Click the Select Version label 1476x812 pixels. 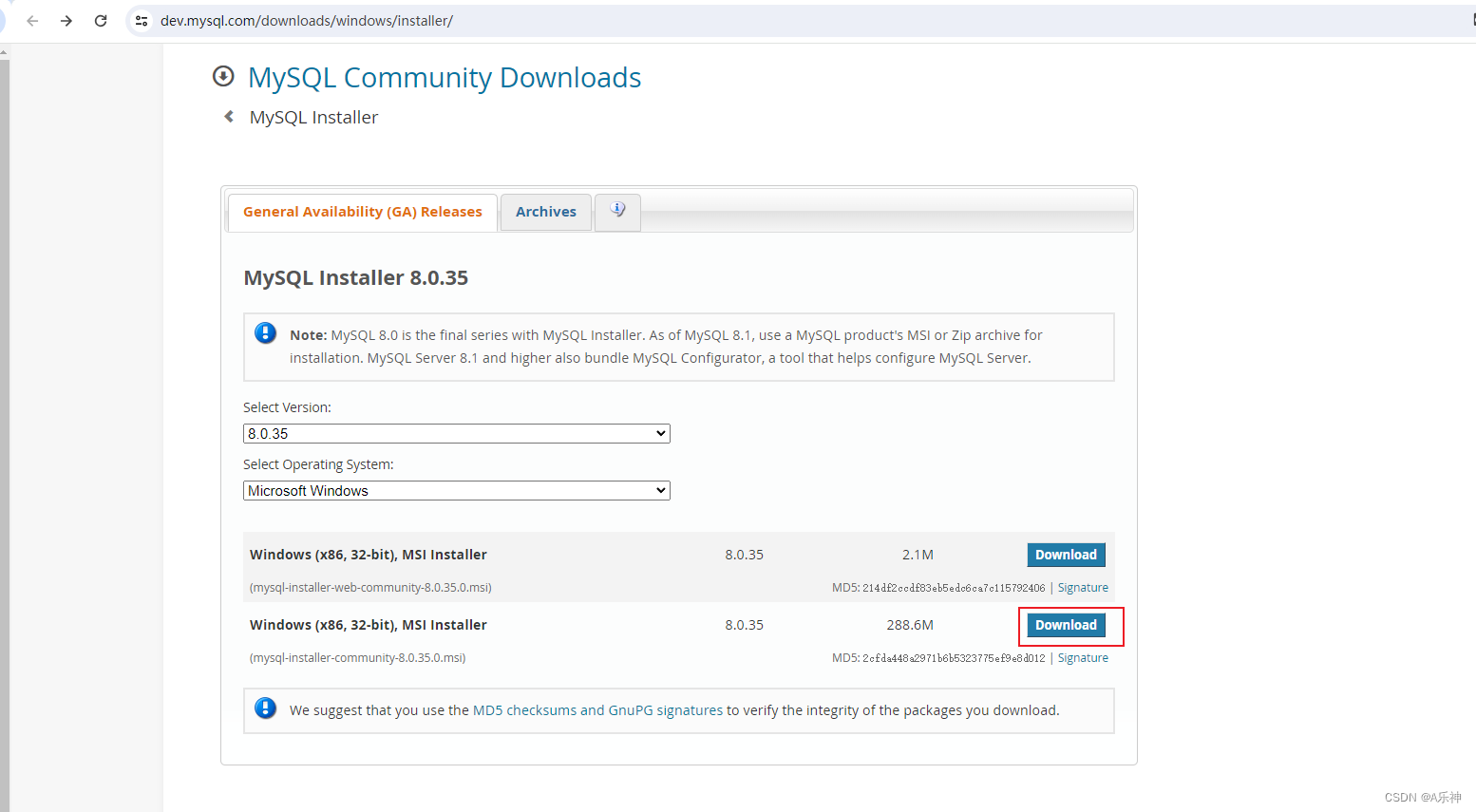(287, 407)
